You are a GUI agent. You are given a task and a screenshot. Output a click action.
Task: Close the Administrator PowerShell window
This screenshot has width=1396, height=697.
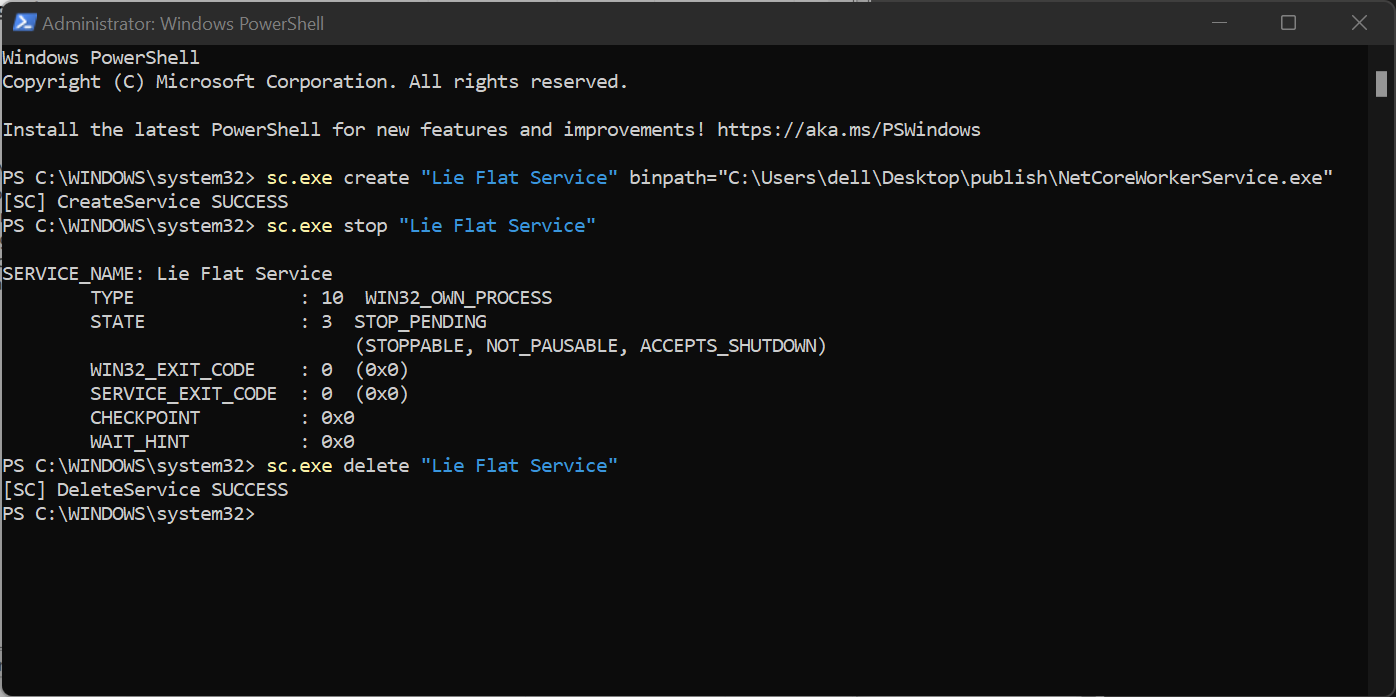(x=1359, y=22)
